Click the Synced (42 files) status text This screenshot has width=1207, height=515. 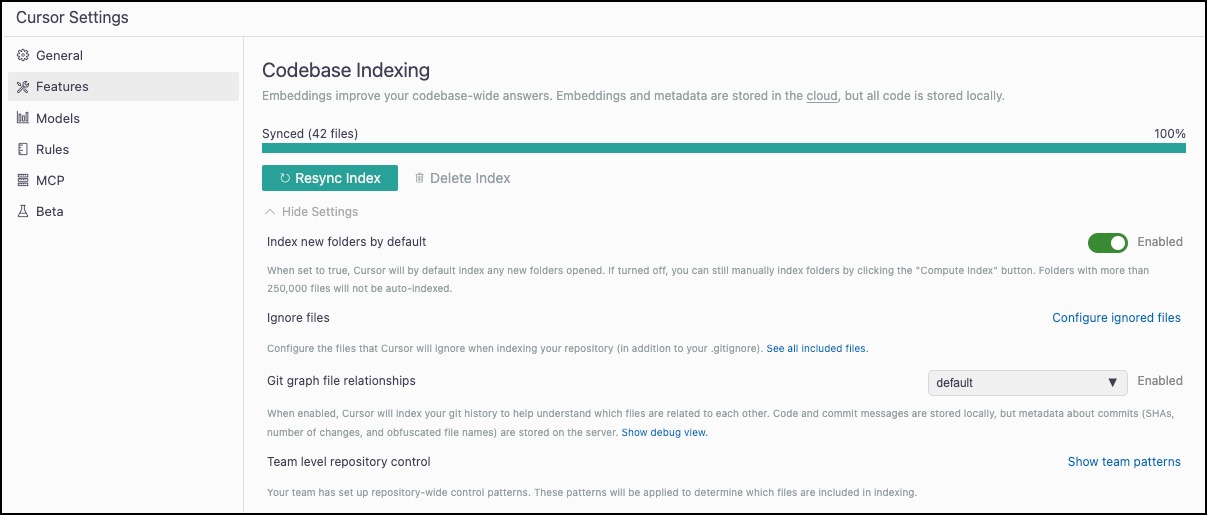pos(310,134)
